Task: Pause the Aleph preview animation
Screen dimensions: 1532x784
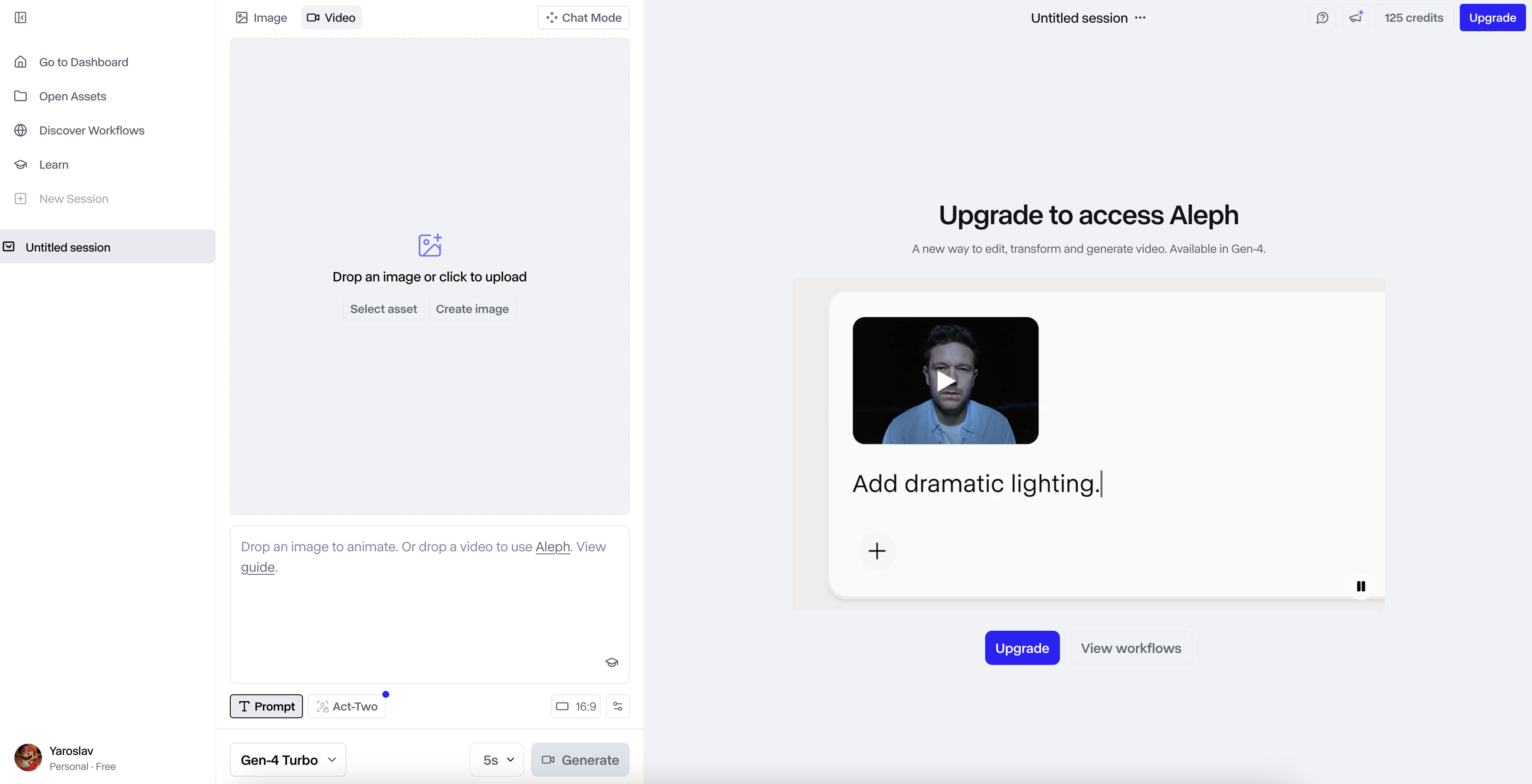Action: point(1361,586)
